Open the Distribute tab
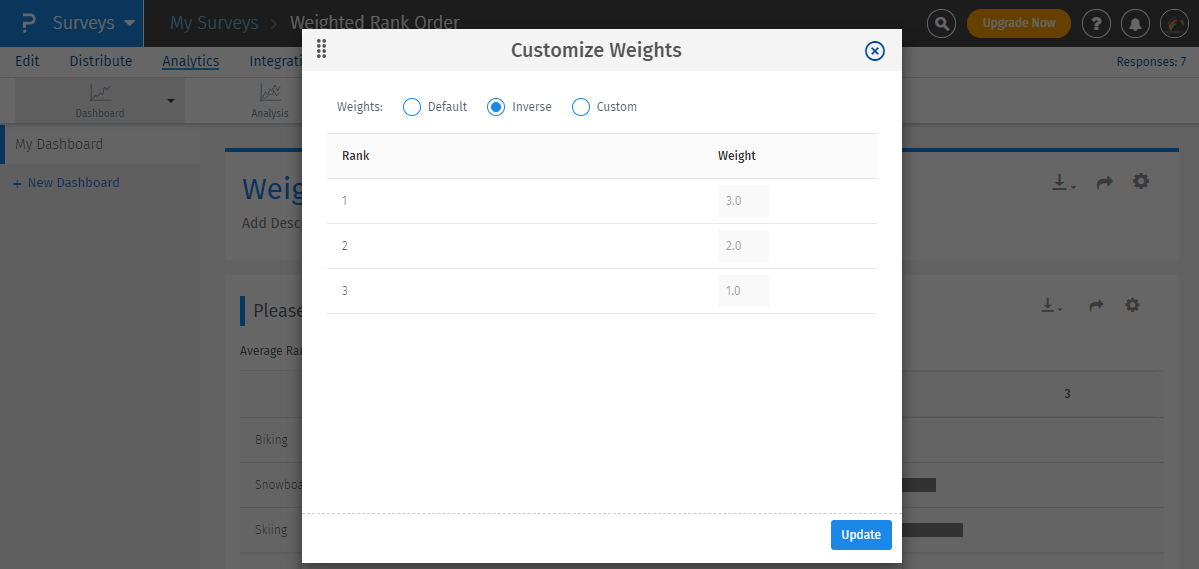 click(x=101, y=61)
